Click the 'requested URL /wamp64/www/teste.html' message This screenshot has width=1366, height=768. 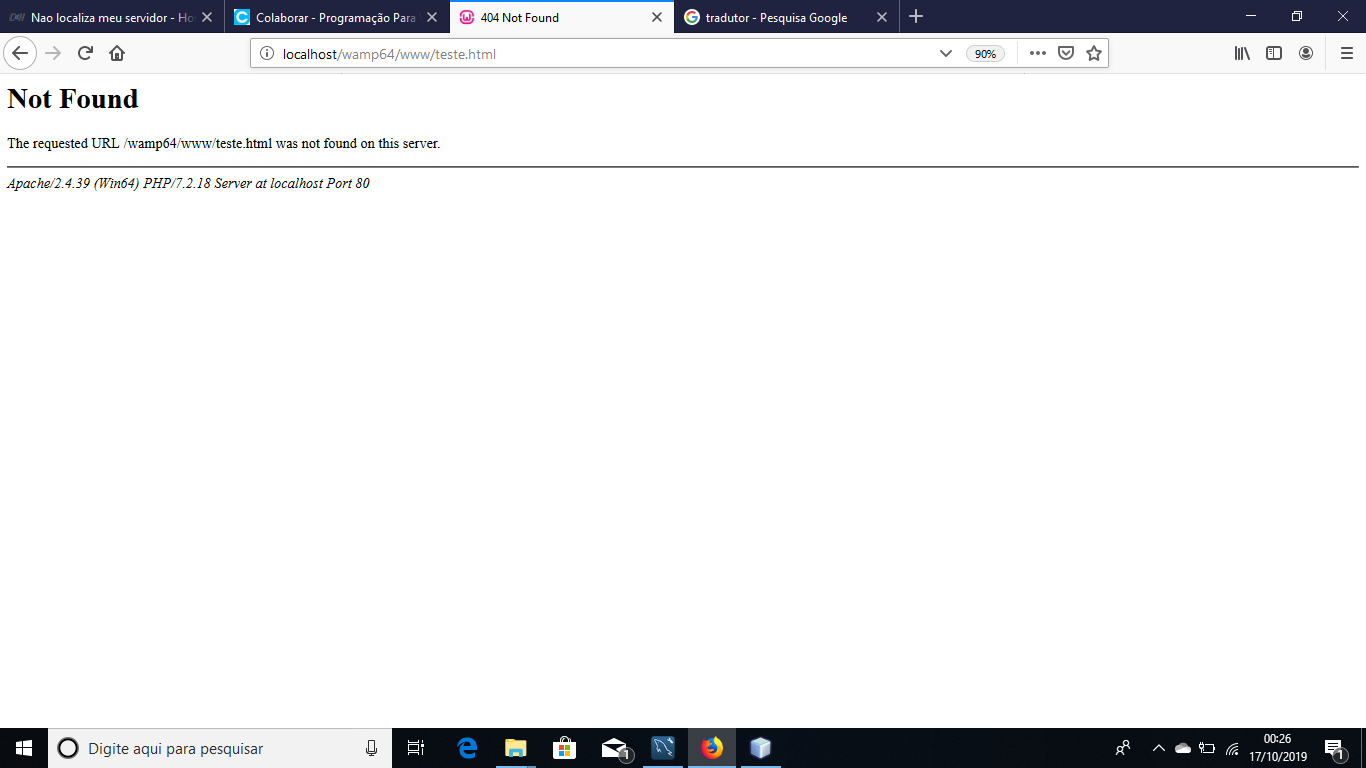pos(223,143)
